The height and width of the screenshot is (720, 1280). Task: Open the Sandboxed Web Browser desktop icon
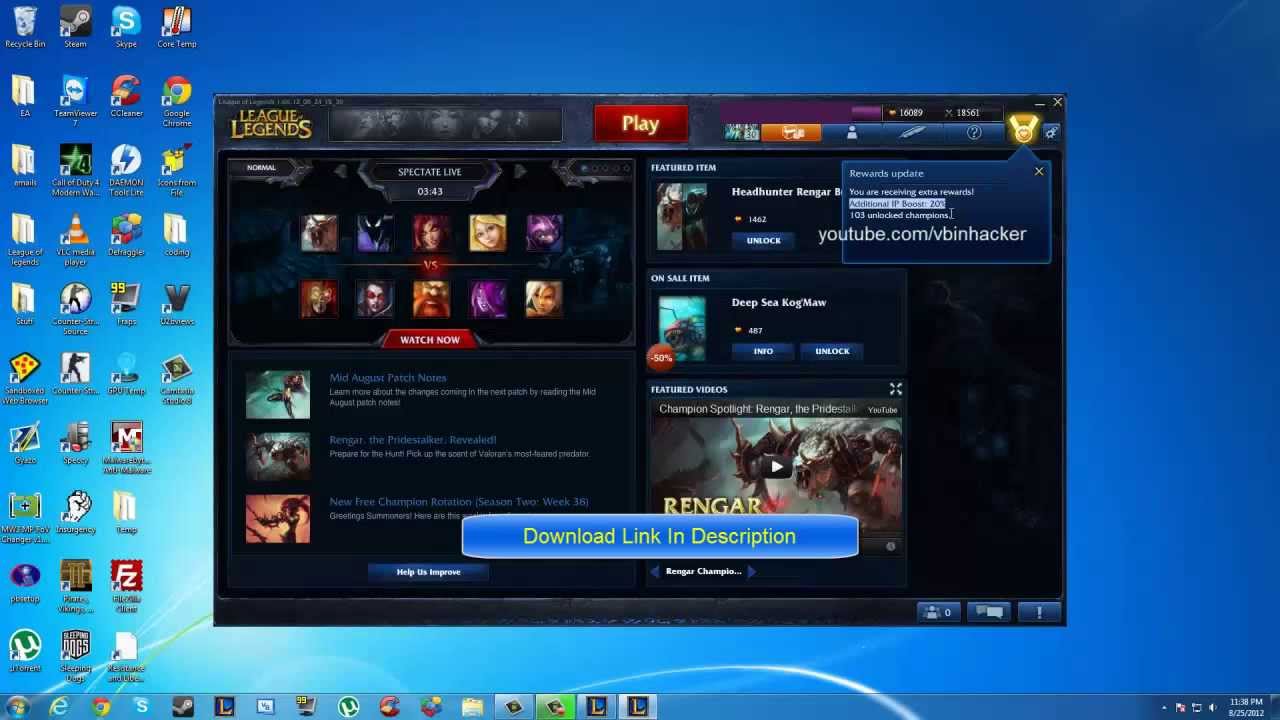click(25, 378)
